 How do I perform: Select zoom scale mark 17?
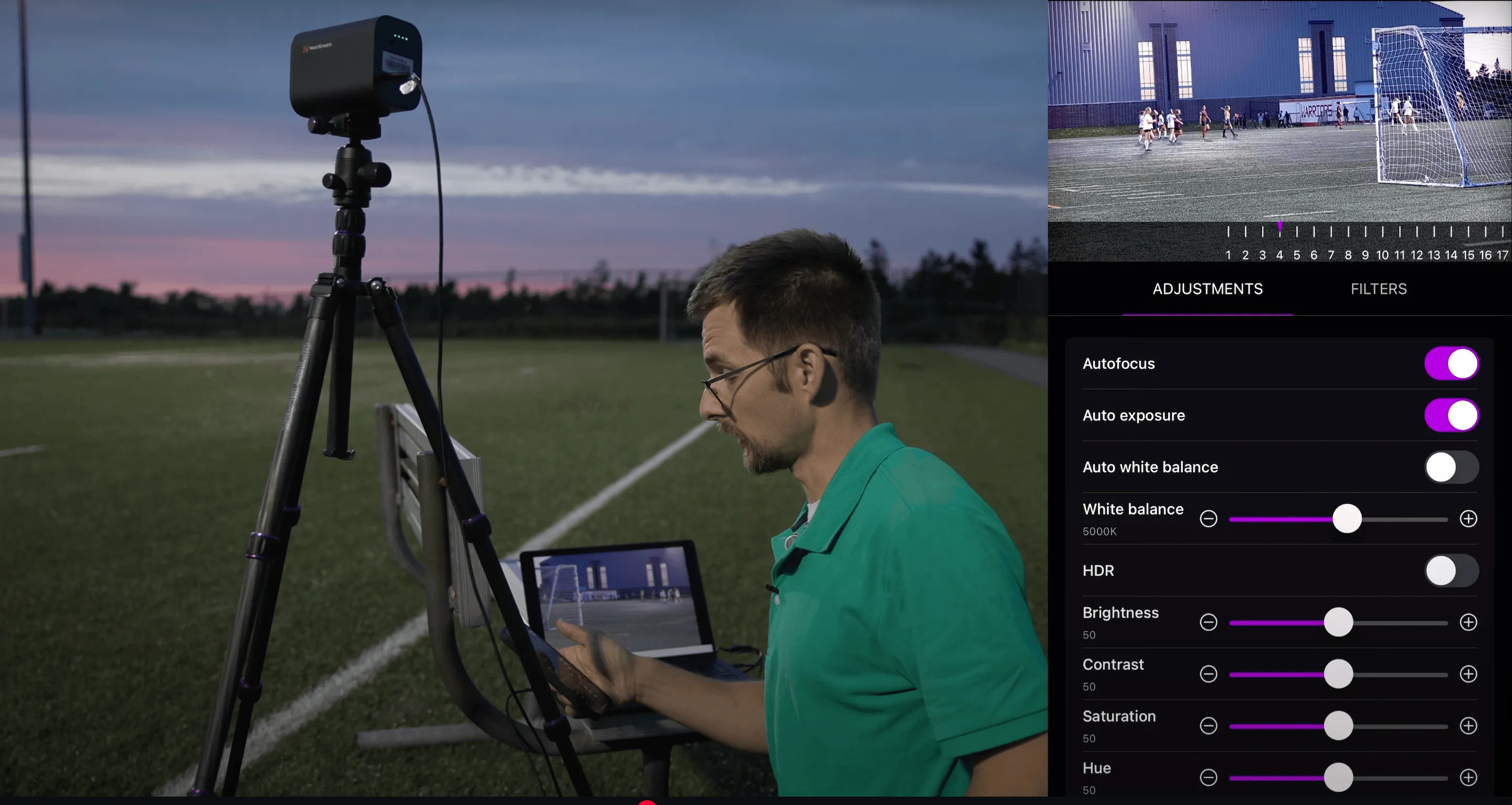click(1502, 255)
